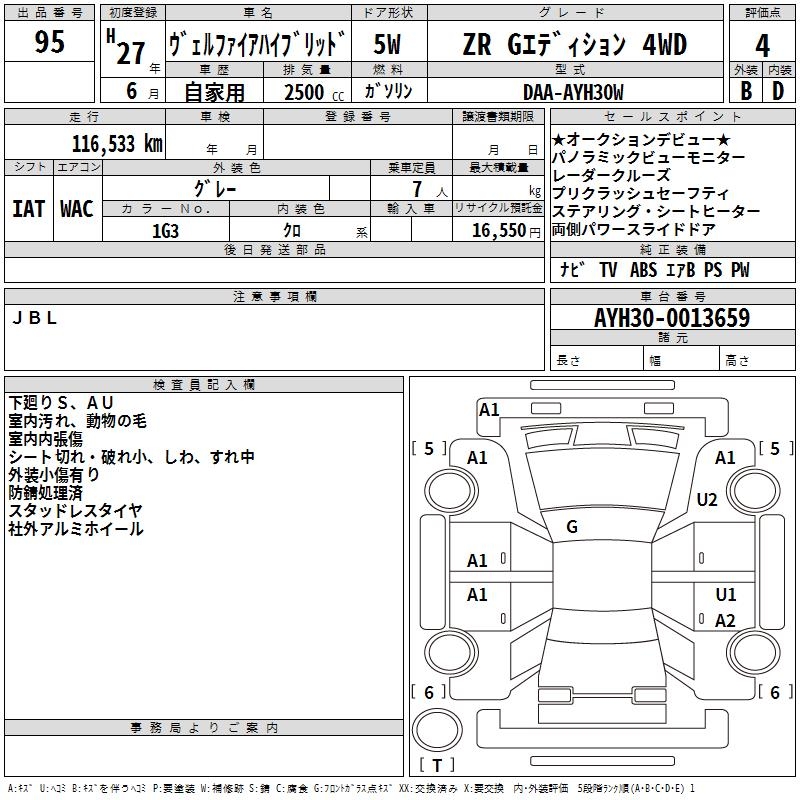
Task: Click the U1 dent mark on diagram
Action: 726,594
